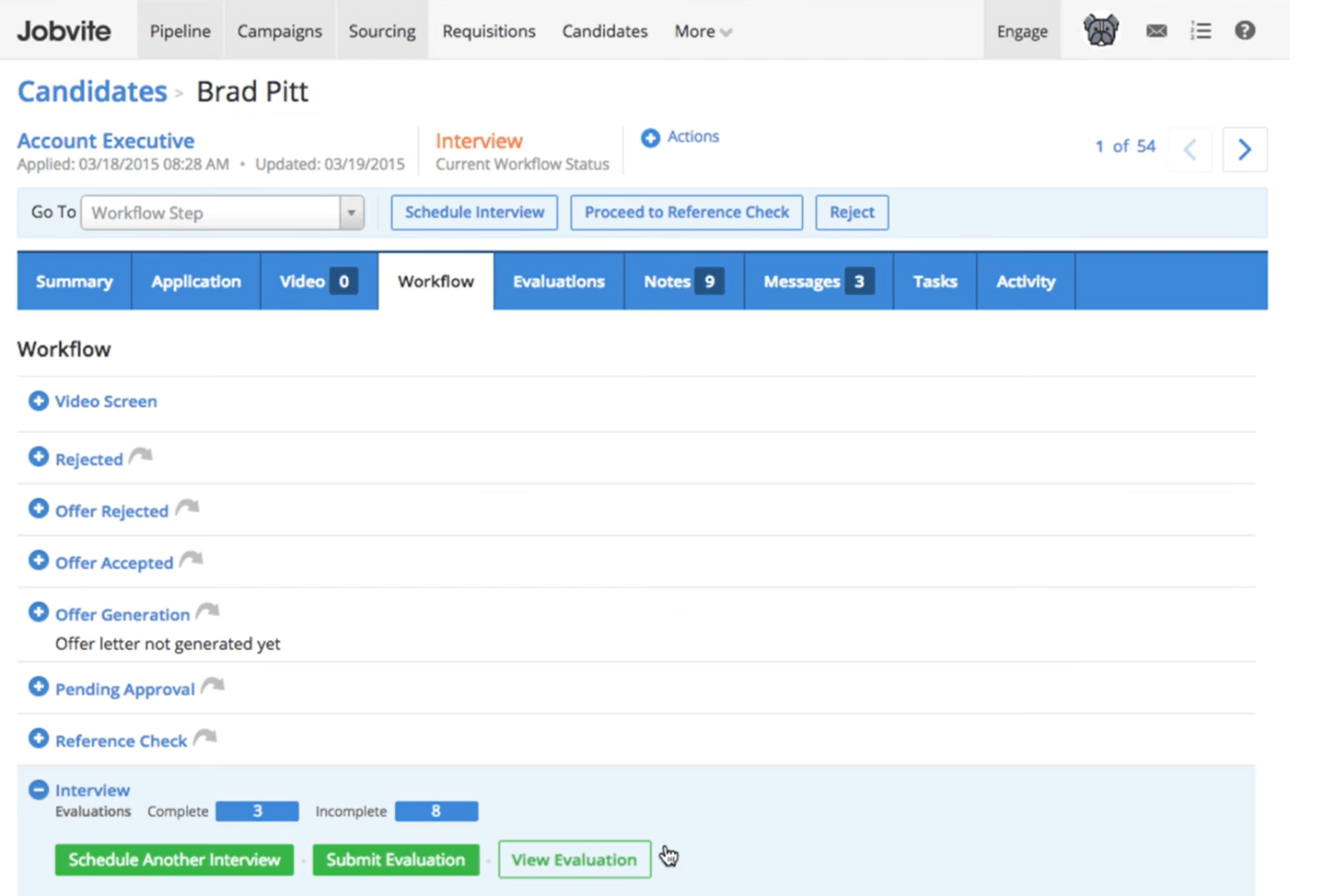The height and width of the screenshot is (896, 1344).
Task: Switch to the Evaluations tab
Action: pyautogui.click(x=558, y=281)
